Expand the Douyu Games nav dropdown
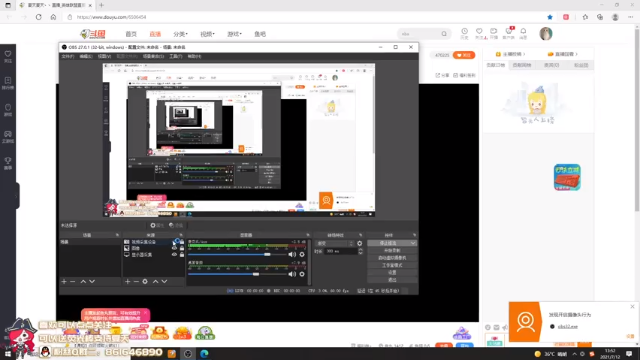Viewport: 640px width, 360px height. [234, 34]
